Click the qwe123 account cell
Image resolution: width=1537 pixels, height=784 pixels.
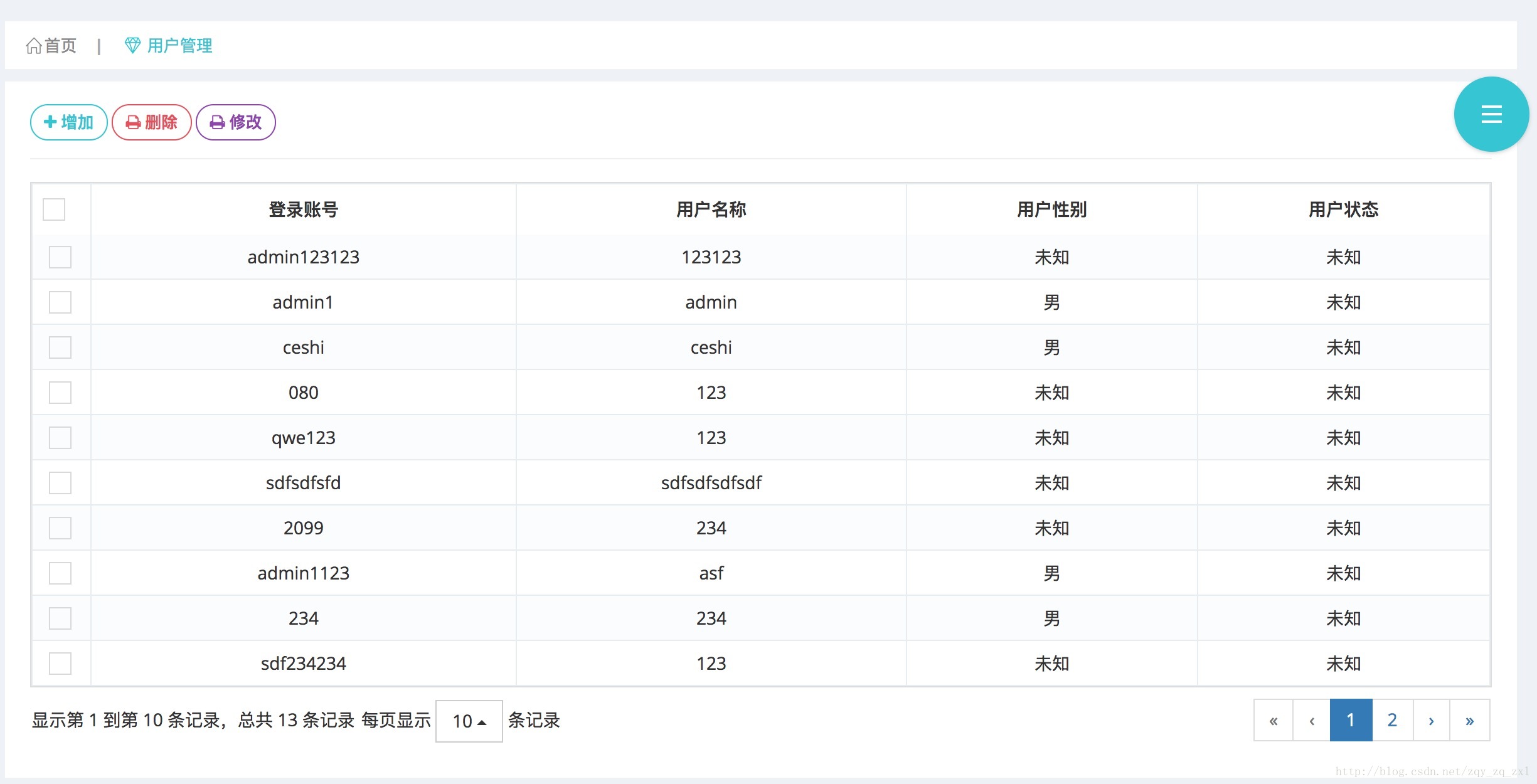(x=304, y=438)
